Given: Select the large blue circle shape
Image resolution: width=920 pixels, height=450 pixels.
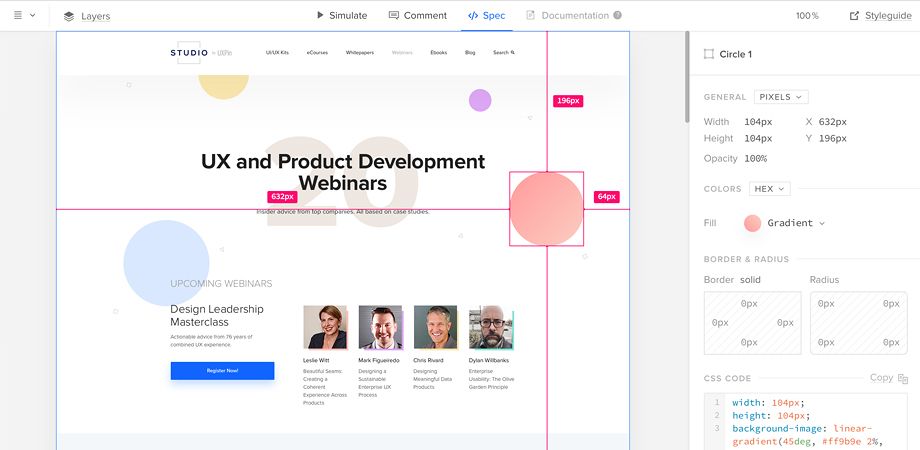Looking at the screenshot, I should point(166,263).
